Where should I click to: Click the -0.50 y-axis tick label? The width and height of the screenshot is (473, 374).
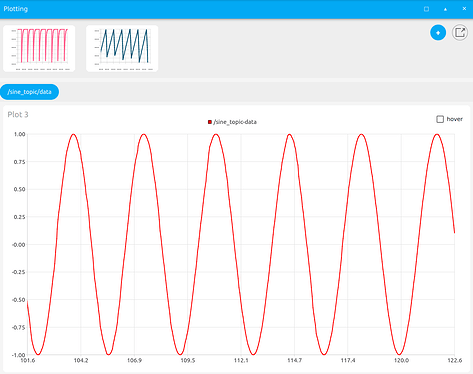[19, 300]
